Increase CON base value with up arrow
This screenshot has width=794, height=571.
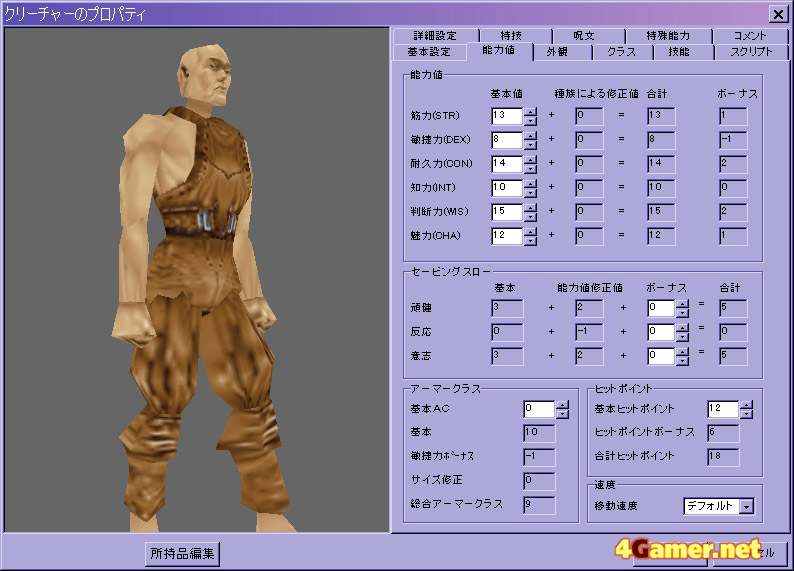click(x=530, y=159)
